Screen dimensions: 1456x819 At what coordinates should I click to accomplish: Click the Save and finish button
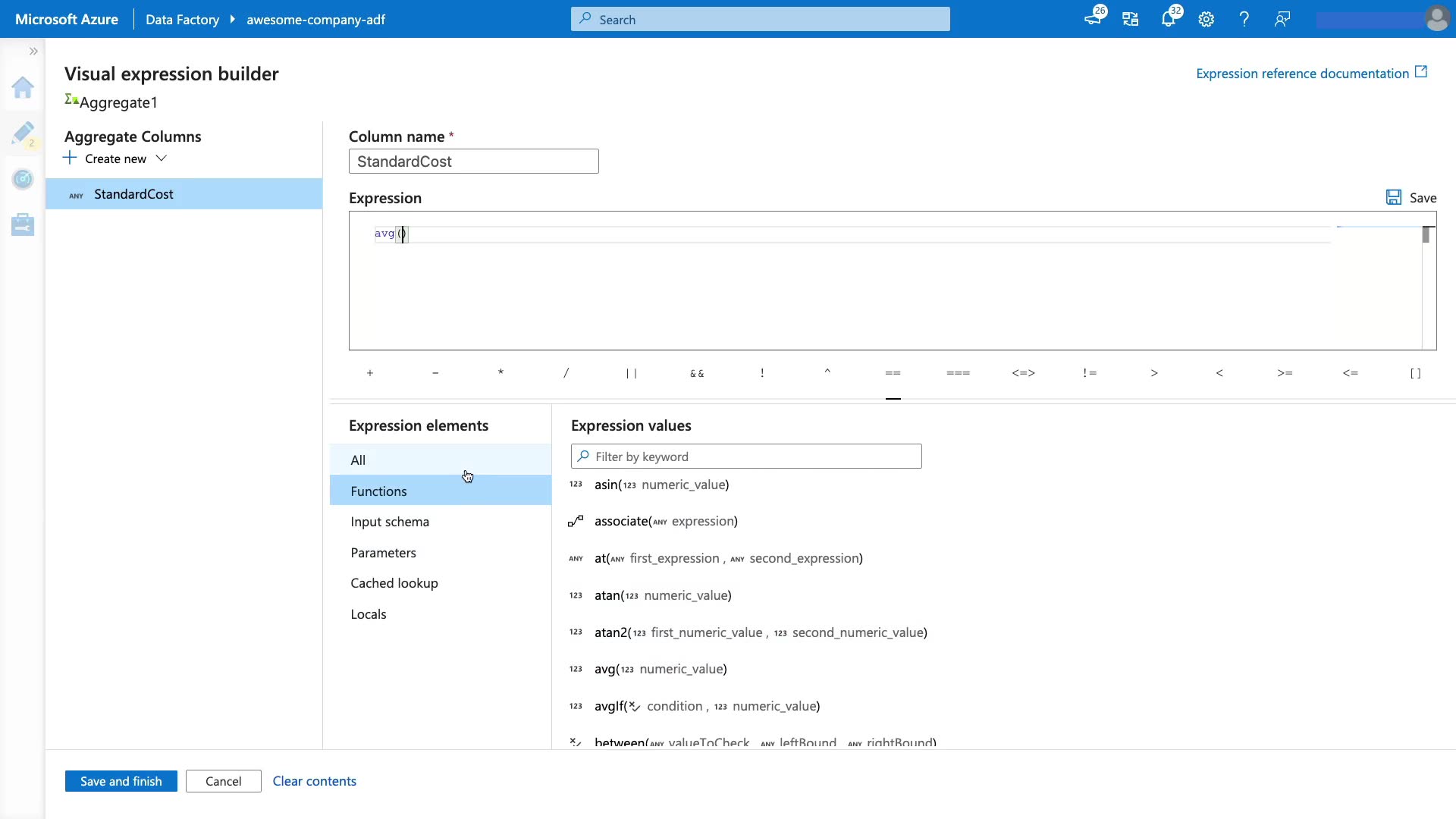click(x=121, y=781)
